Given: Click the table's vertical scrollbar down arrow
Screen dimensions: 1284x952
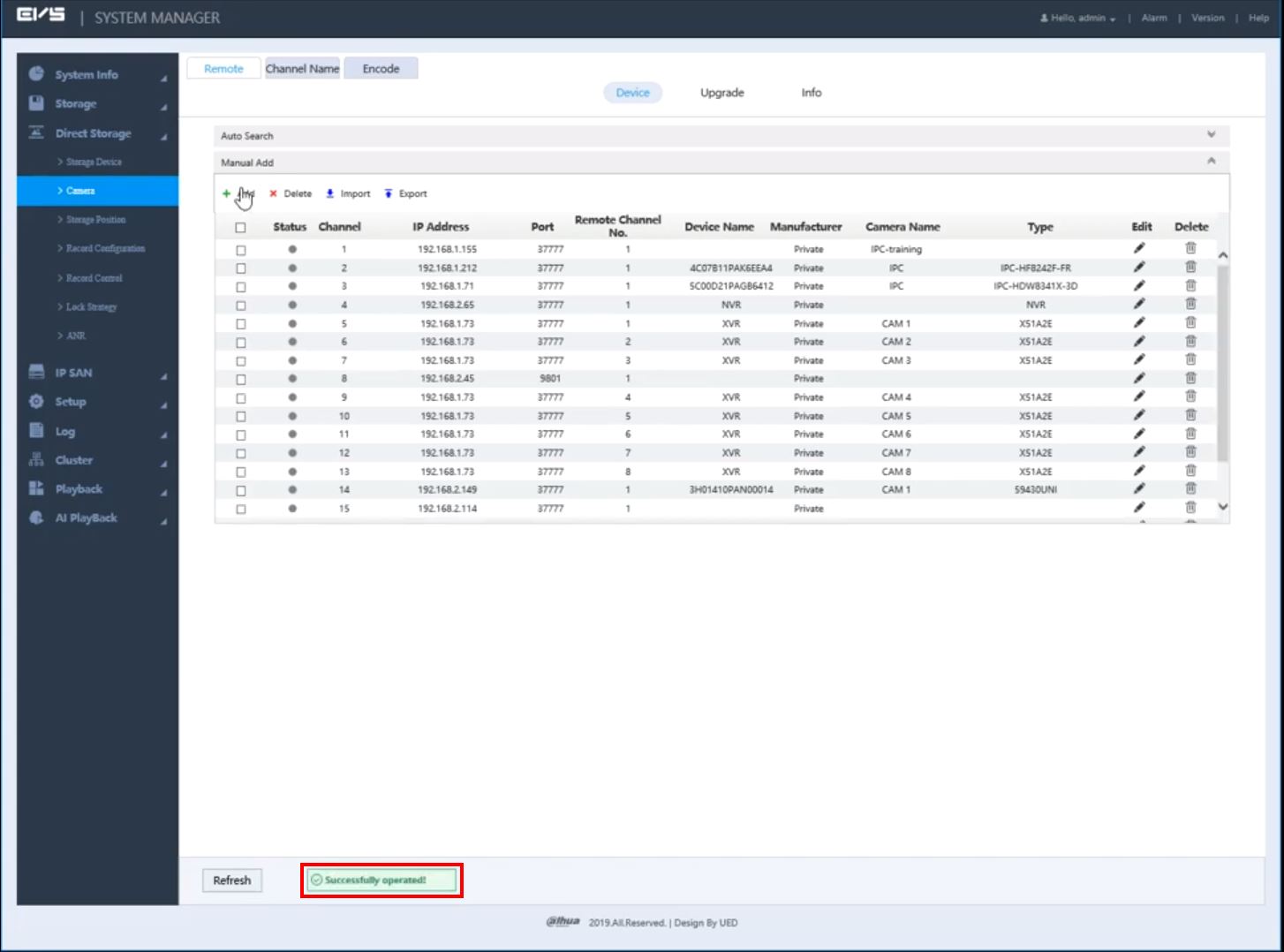Looking at the screenshot, I should 1223,507.
